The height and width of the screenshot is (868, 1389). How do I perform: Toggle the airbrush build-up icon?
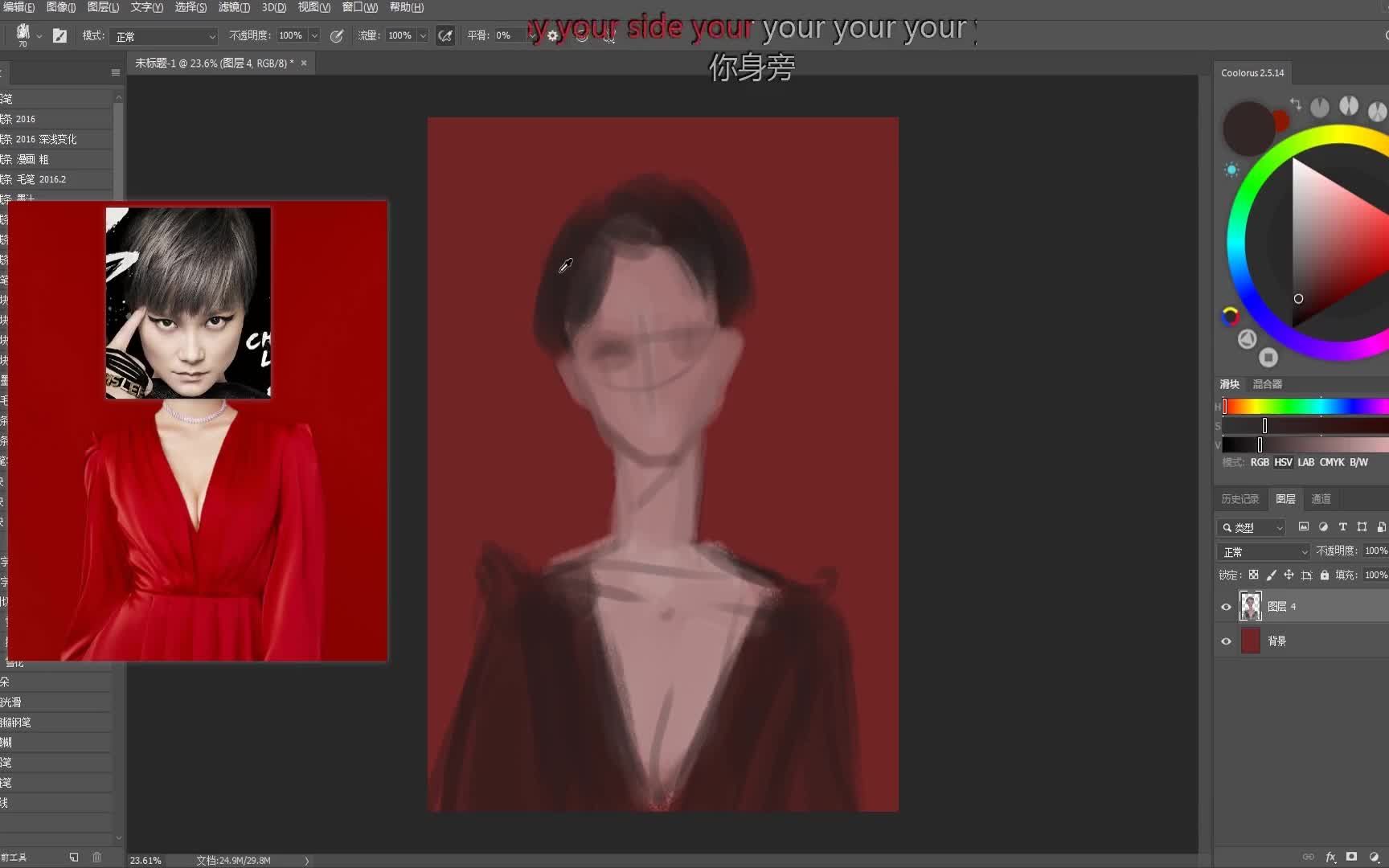coord(445,35)
